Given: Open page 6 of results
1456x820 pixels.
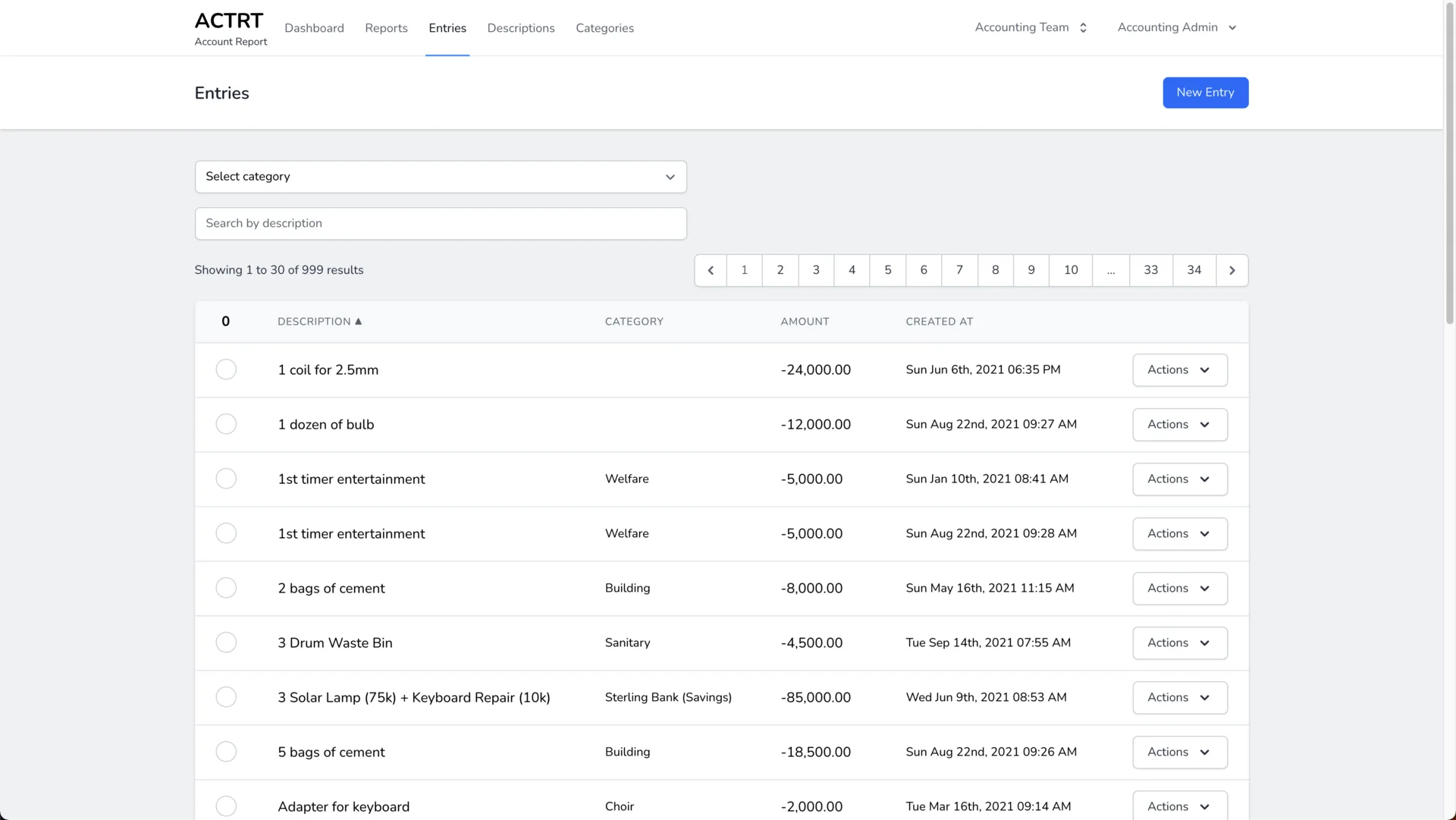Looking at the screenshot, I should tap(924, 270).
